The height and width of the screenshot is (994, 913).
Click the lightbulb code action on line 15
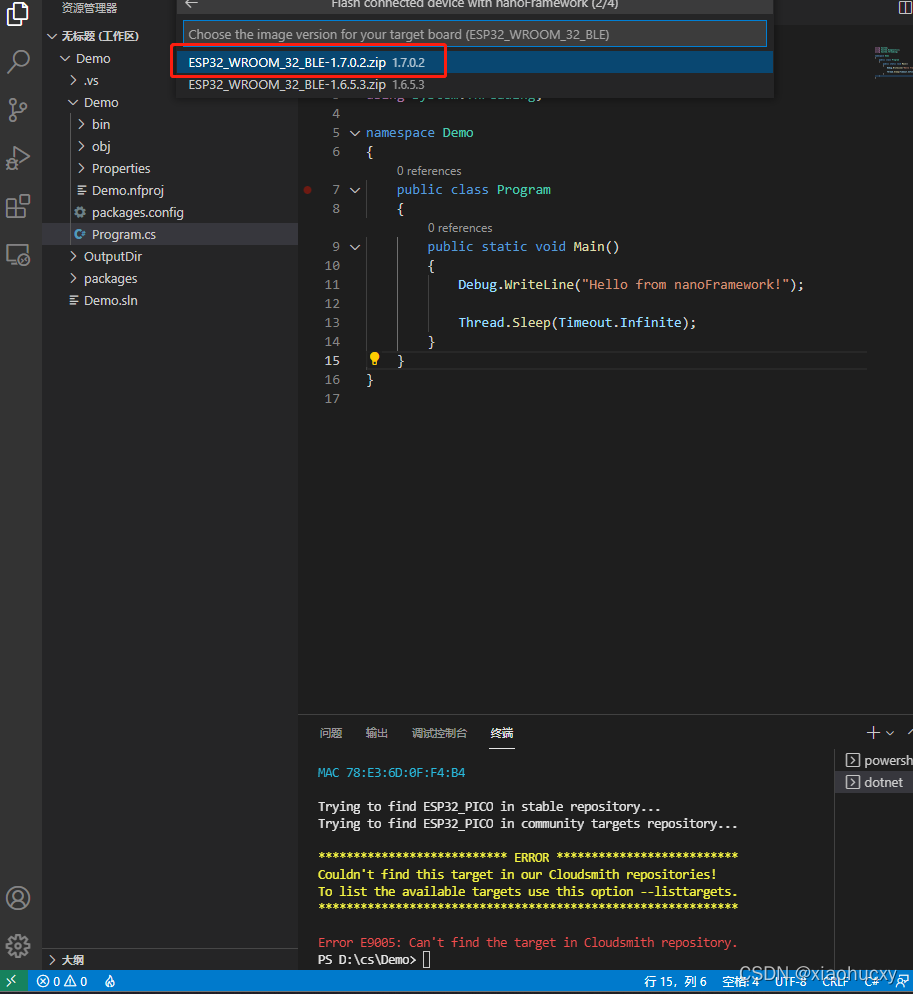pos(374,359)
